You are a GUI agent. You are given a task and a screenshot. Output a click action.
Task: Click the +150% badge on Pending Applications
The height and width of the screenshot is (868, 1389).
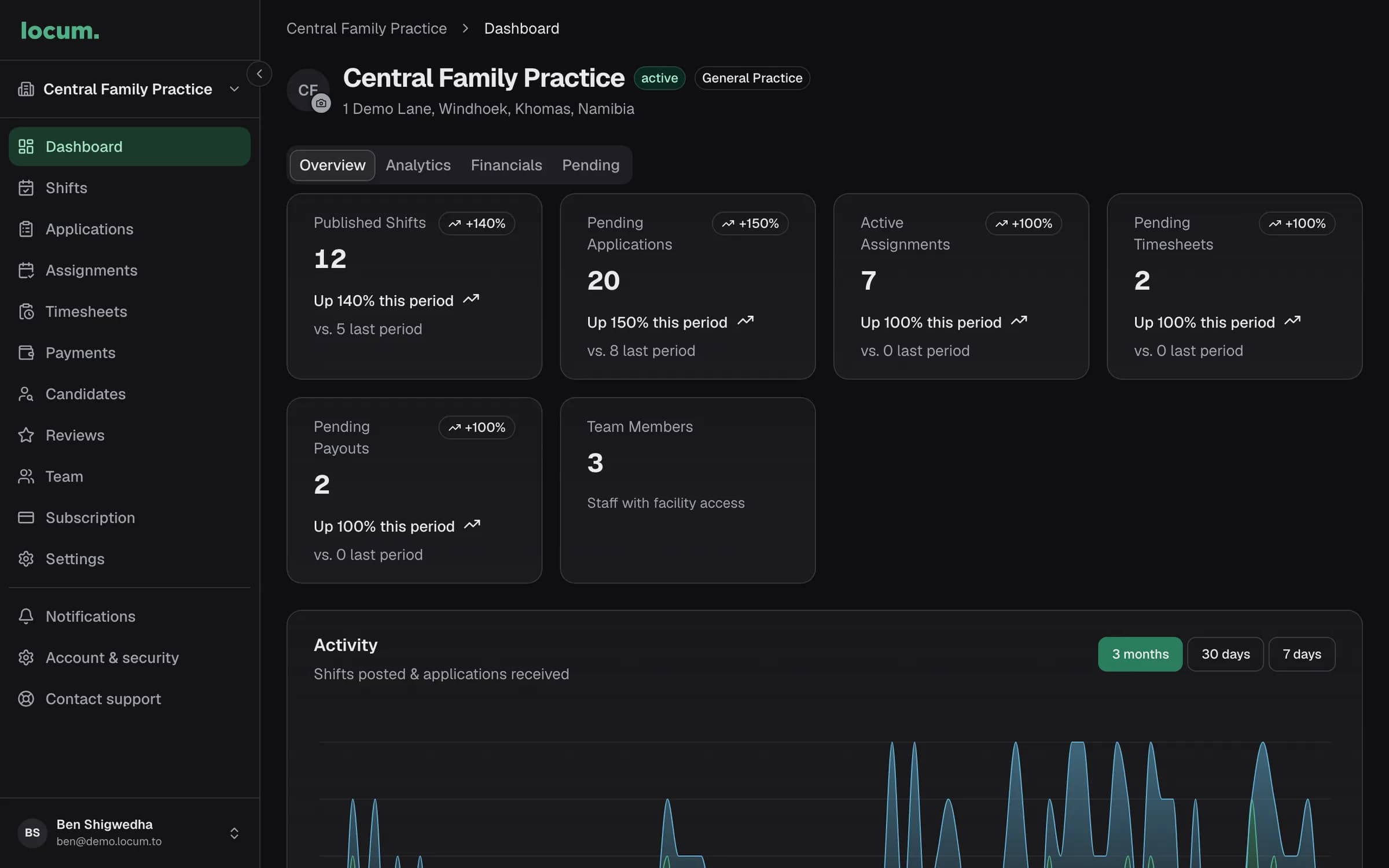tap(750, 223)
